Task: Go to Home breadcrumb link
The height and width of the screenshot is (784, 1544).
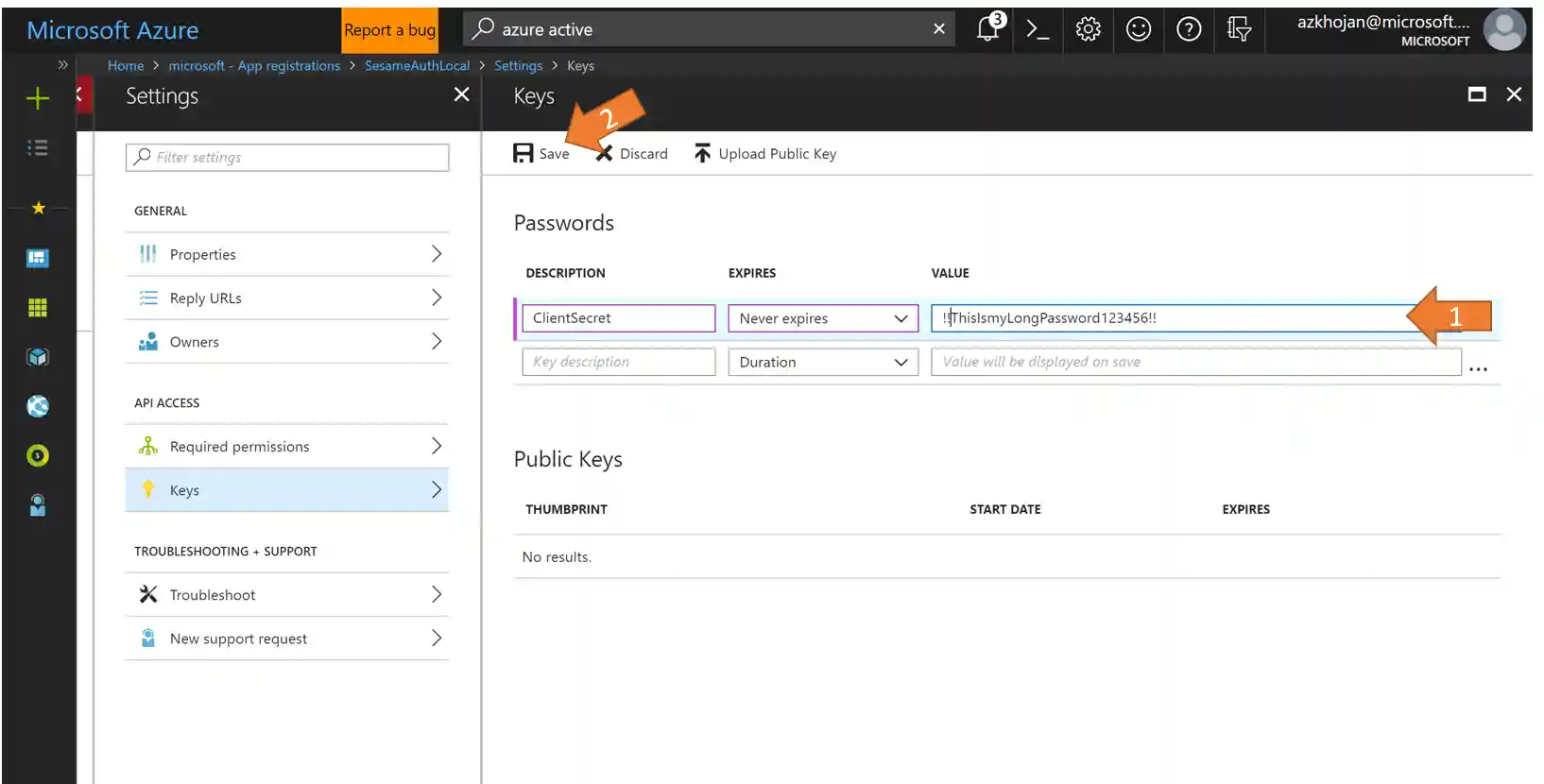Action: coord(126,65)
